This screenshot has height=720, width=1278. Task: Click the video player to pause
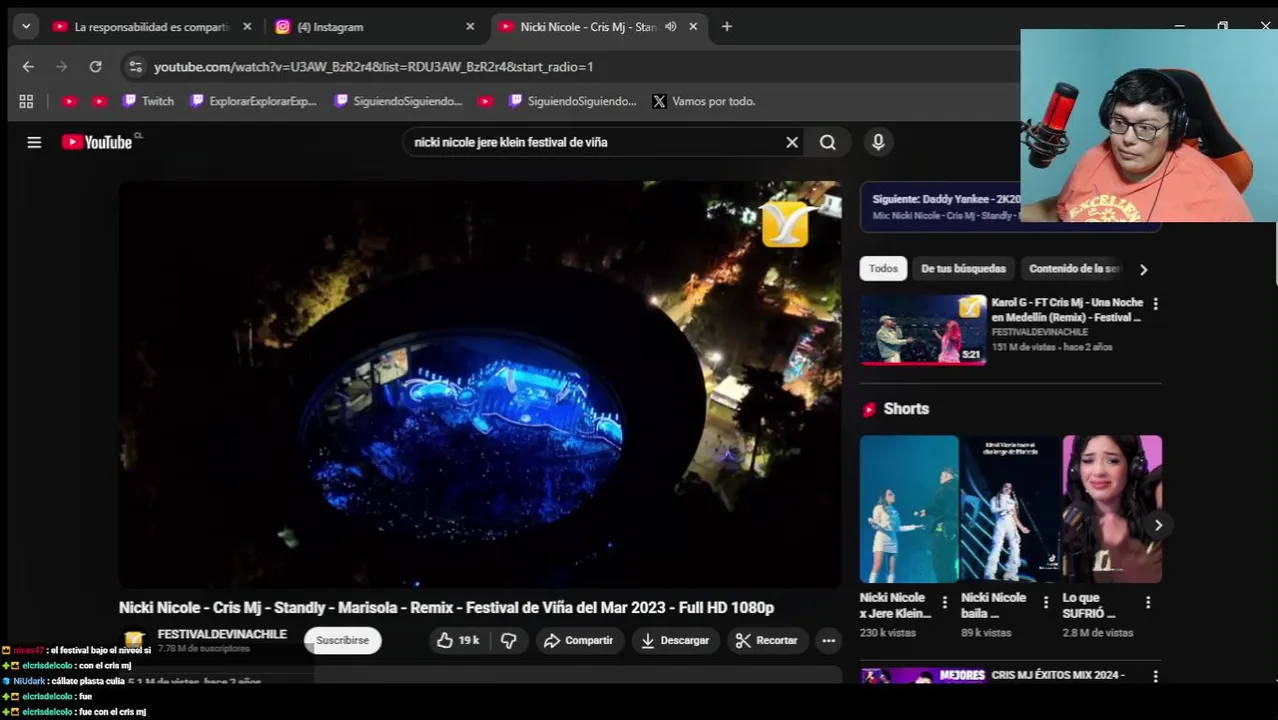click(480, 384)
